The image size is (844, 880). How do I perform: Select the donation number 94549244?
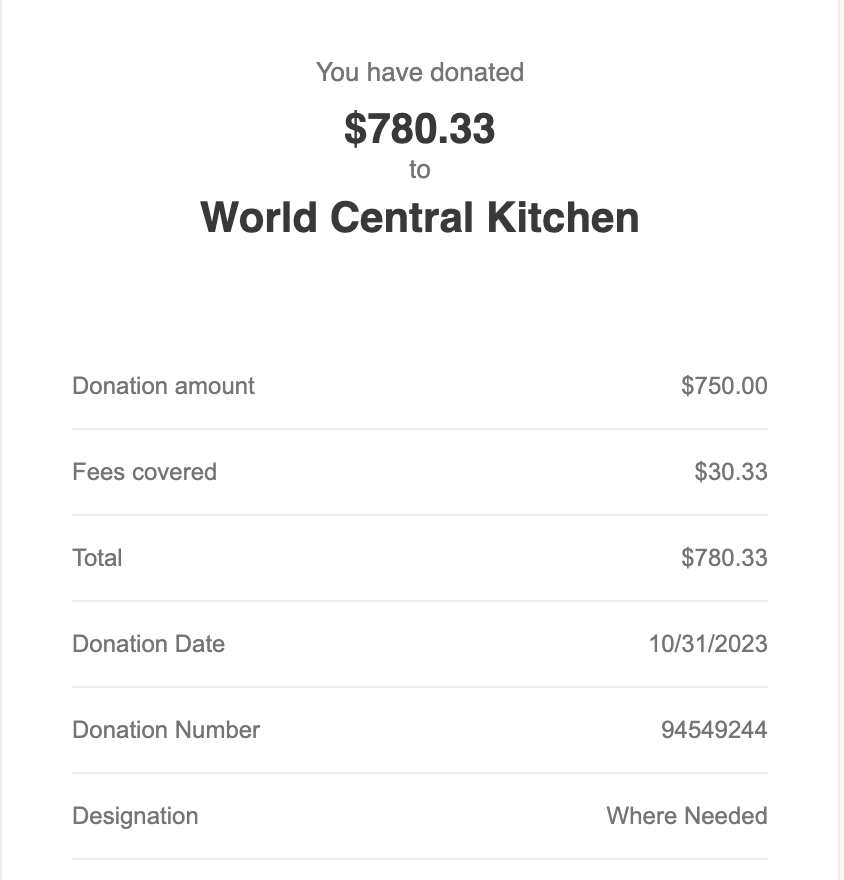click(x=714, y=730)
